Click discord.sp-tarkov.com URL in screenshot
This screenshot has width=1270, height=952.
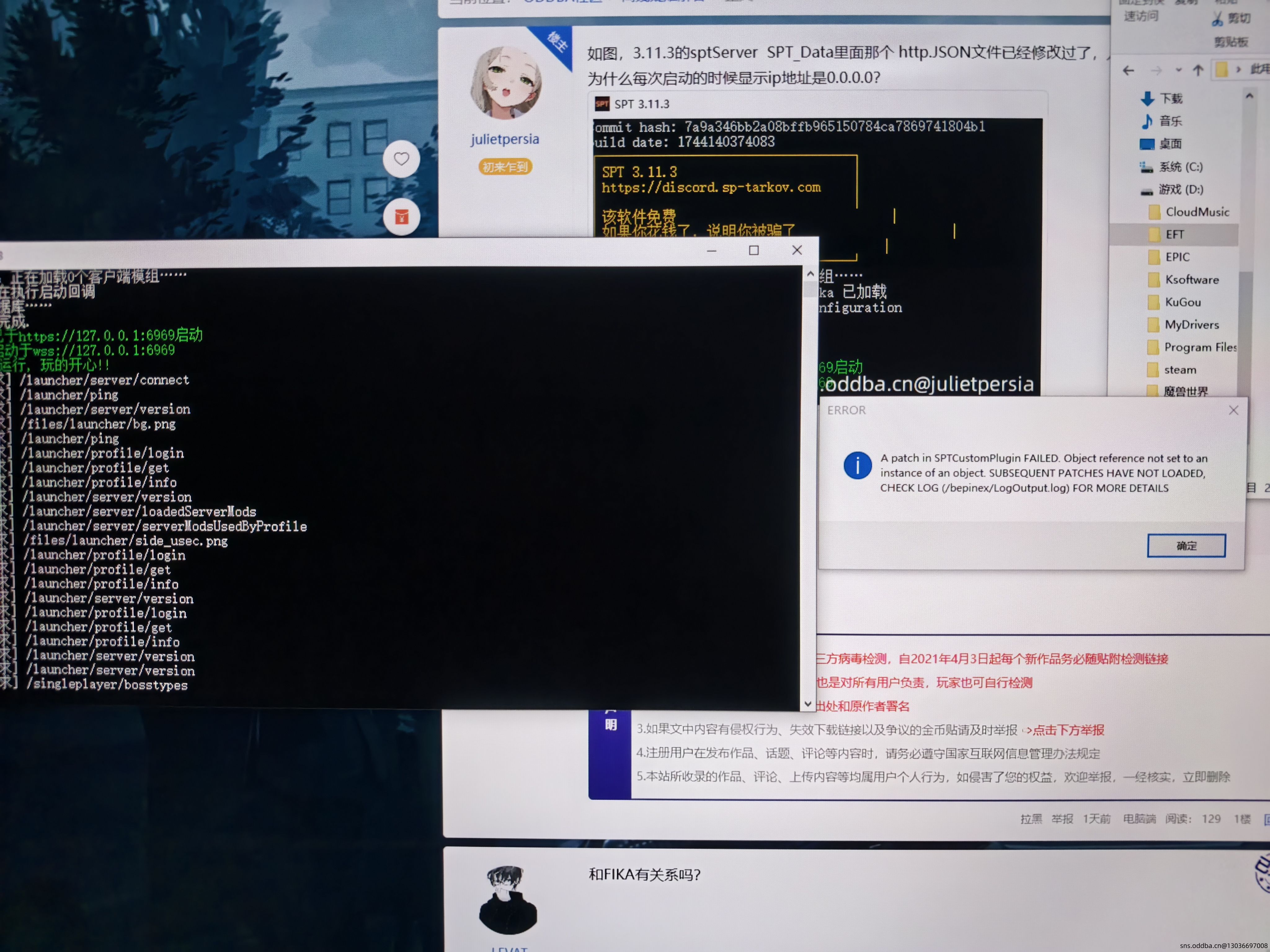coord(711,187)
